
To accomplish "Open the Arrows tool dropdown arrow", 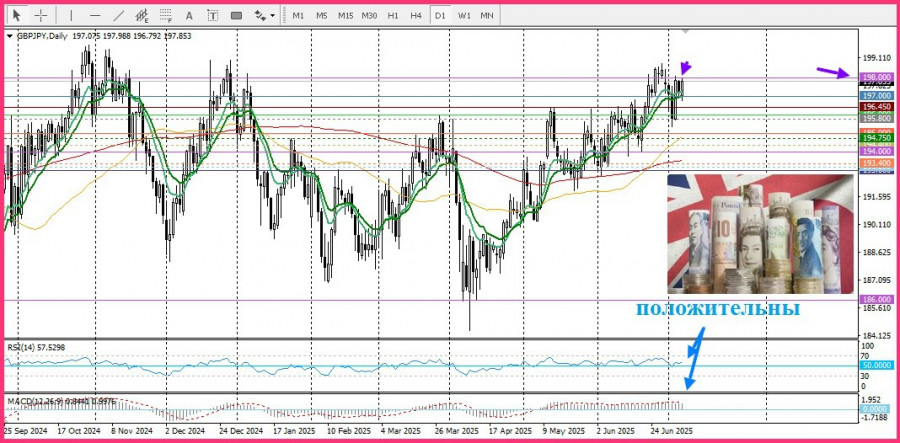I will coord(273,16).
